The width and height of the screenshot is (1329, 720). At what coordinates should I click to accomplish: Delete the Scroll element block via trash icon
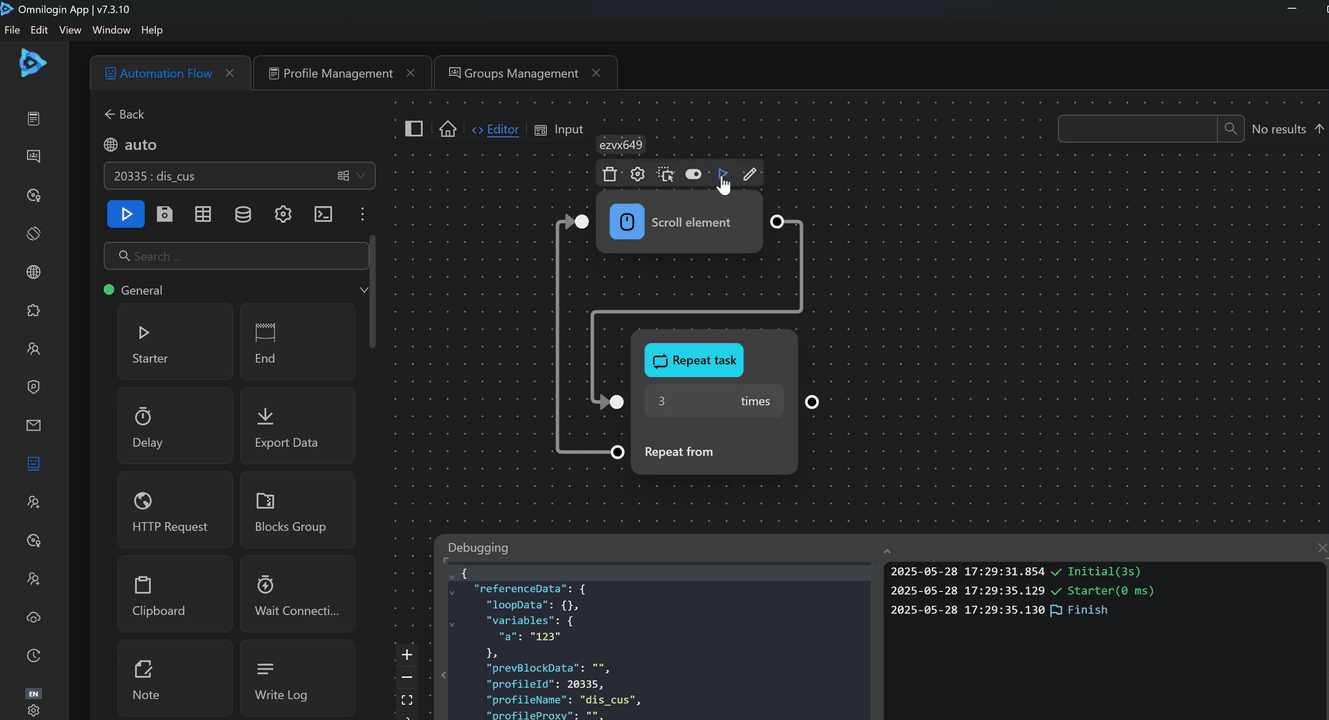(x=610, y=174)
